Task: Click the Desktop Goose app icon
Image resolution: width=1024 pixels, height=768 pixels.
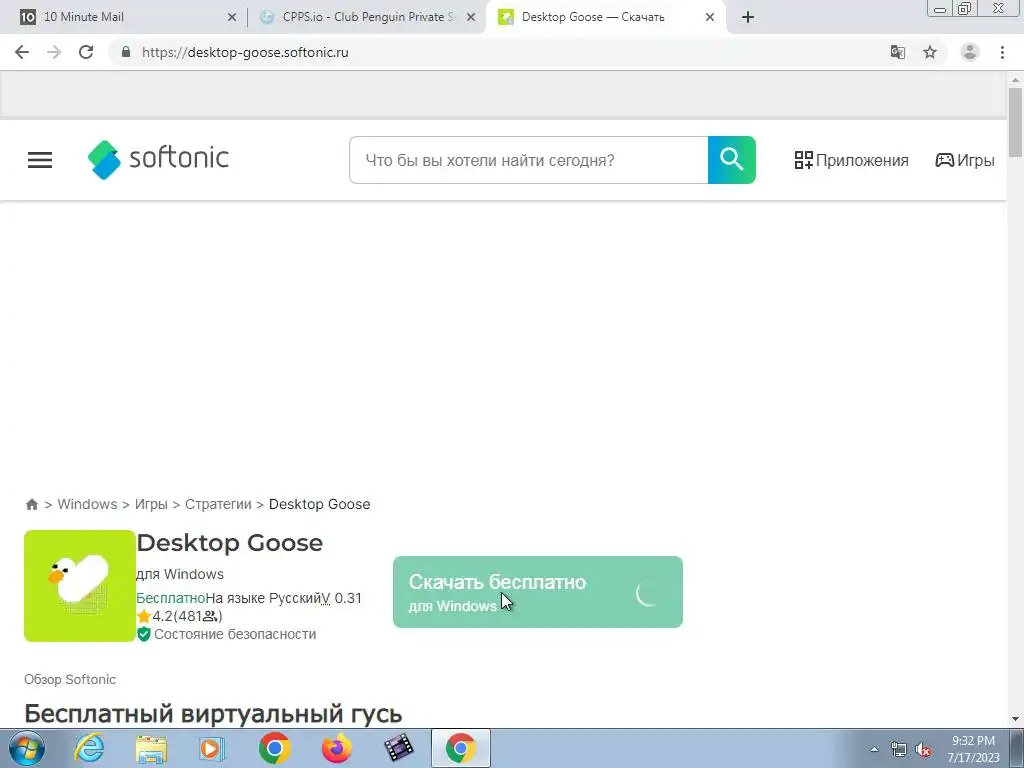Action: [80, 586]
